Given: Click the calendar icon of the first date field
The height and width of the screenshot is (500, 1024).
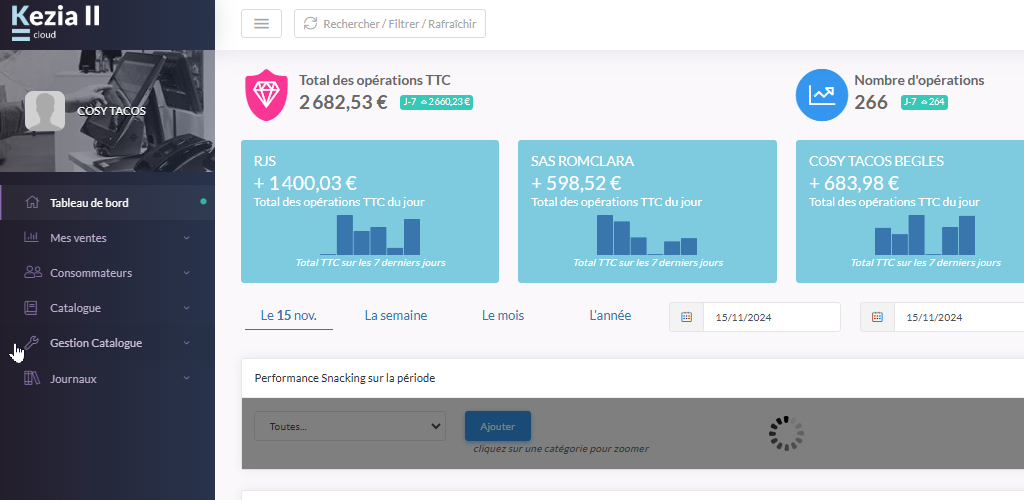Looking at the screenshot, I should 686,317.
